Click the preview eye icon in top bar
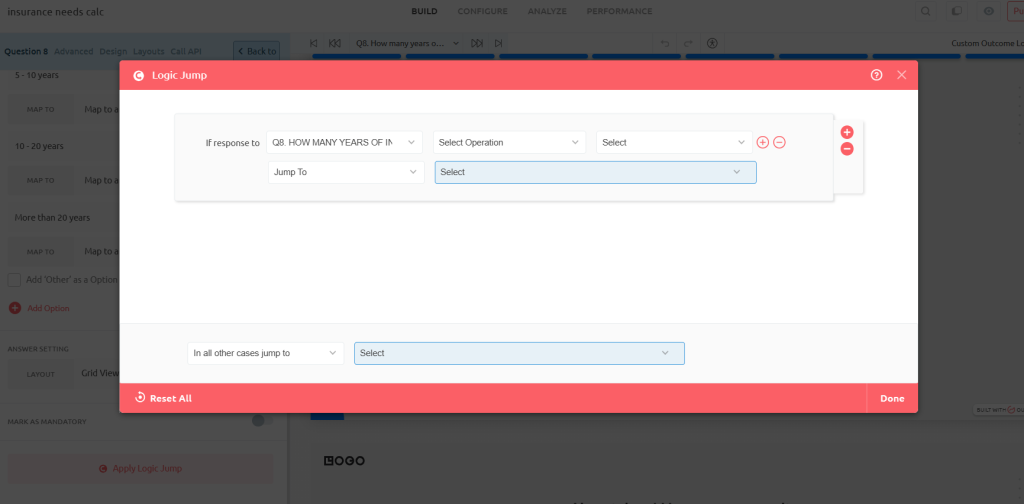The image size is (1024, 504). (988, 12)
